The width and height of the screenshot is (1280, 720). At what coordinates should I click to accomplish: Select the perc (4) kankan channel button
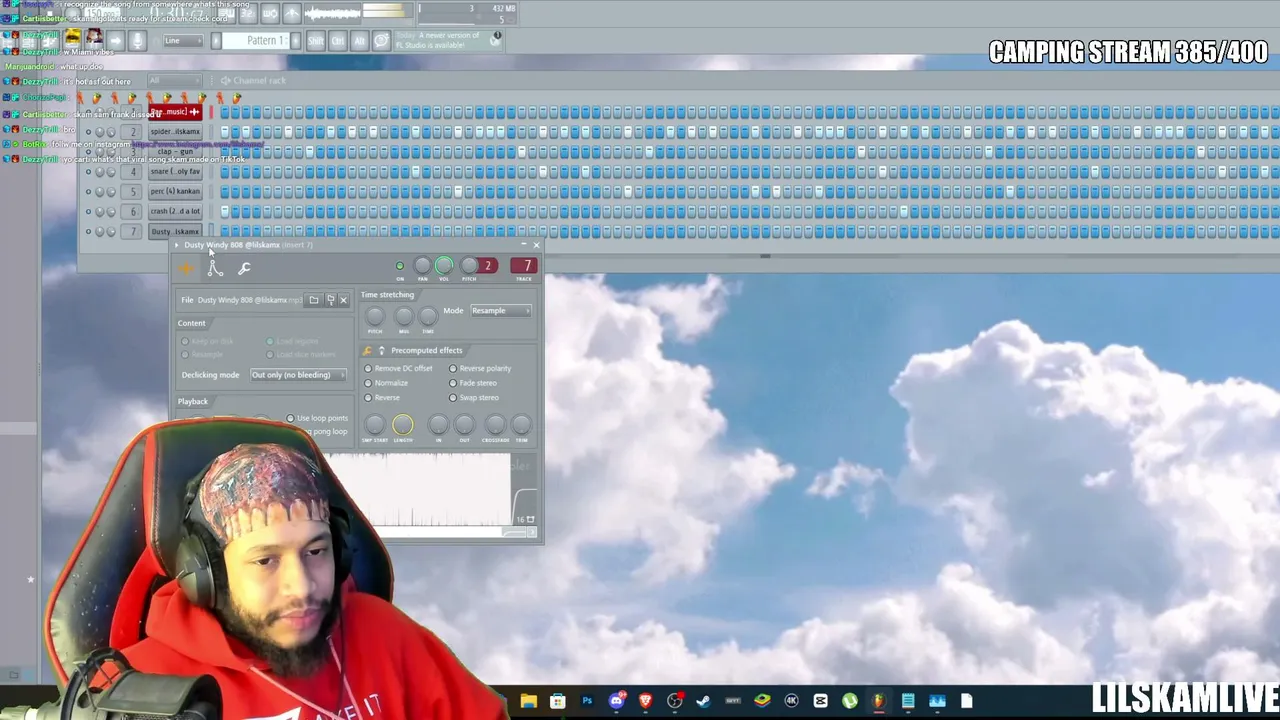175,192
